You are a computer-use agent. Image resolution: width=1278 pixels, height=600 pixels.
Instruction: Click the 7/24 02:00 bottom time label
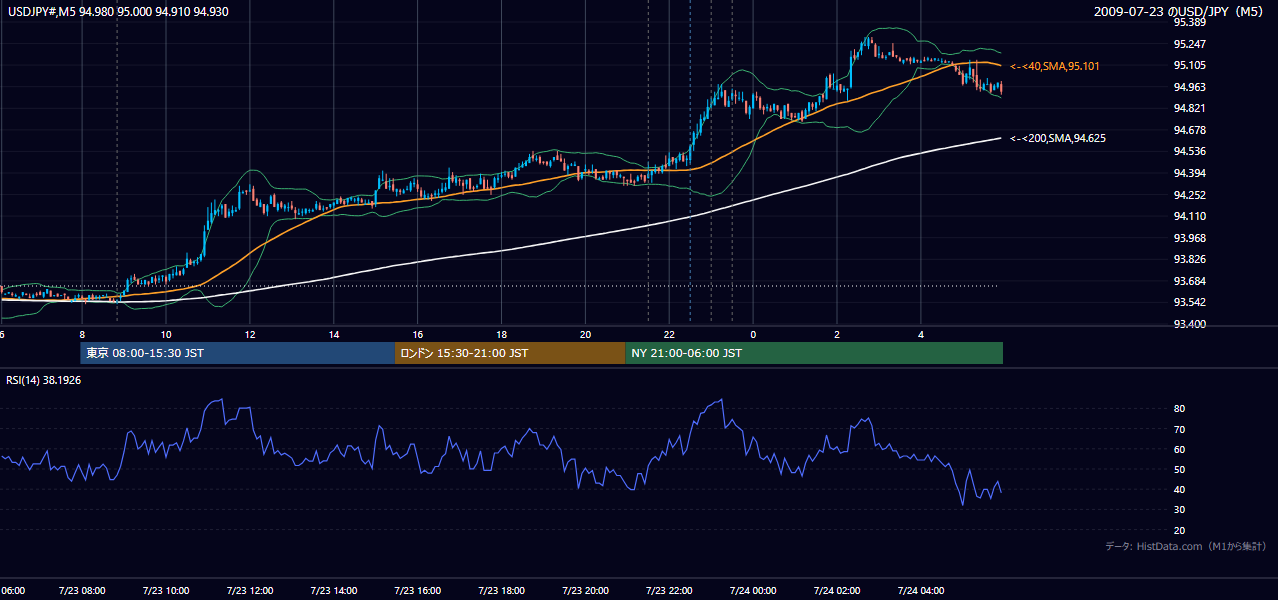[837, 591]
